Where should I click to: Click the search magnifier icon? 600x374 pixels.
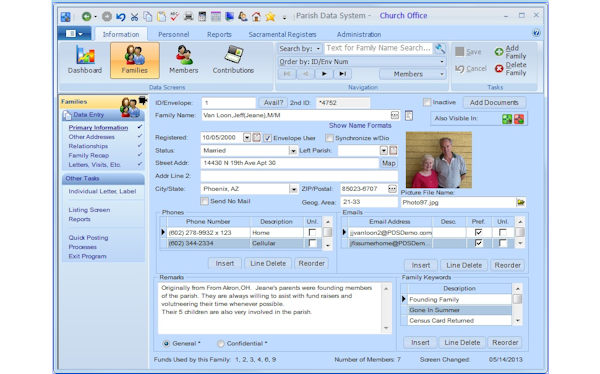tap(440, 48)
